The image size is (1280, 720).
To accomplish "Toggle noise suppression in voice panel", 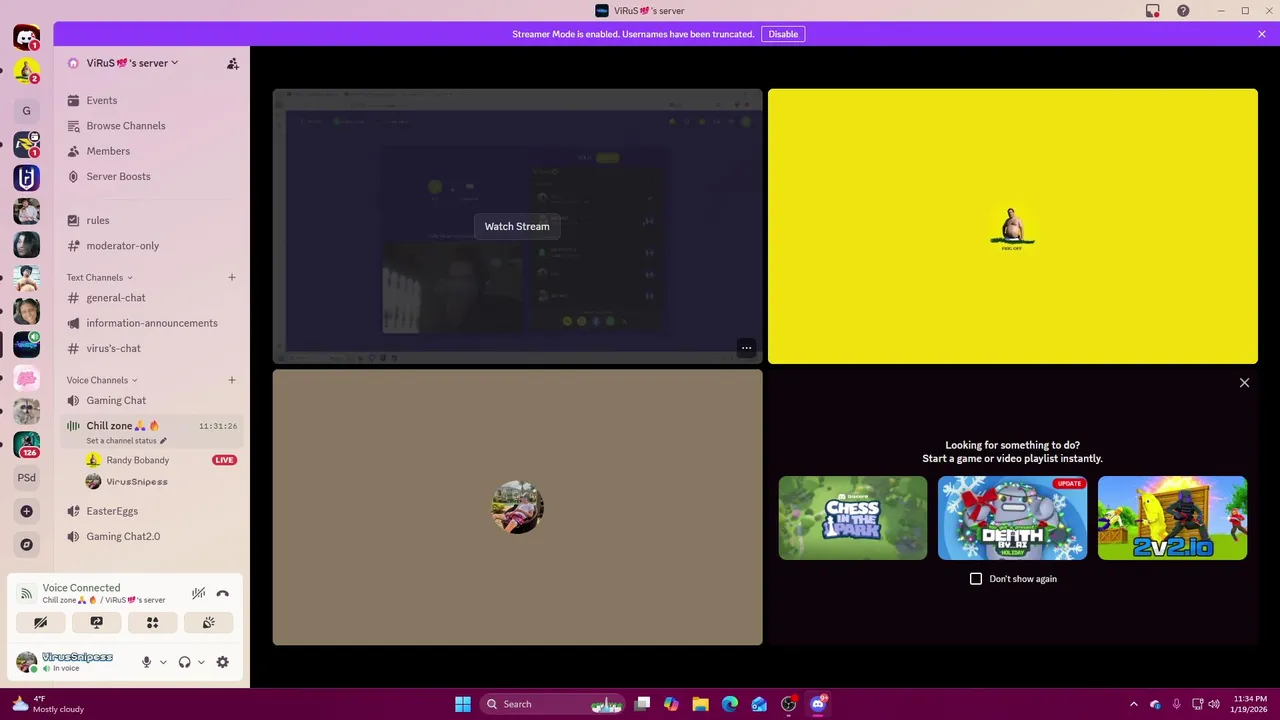I will point(198,593).
